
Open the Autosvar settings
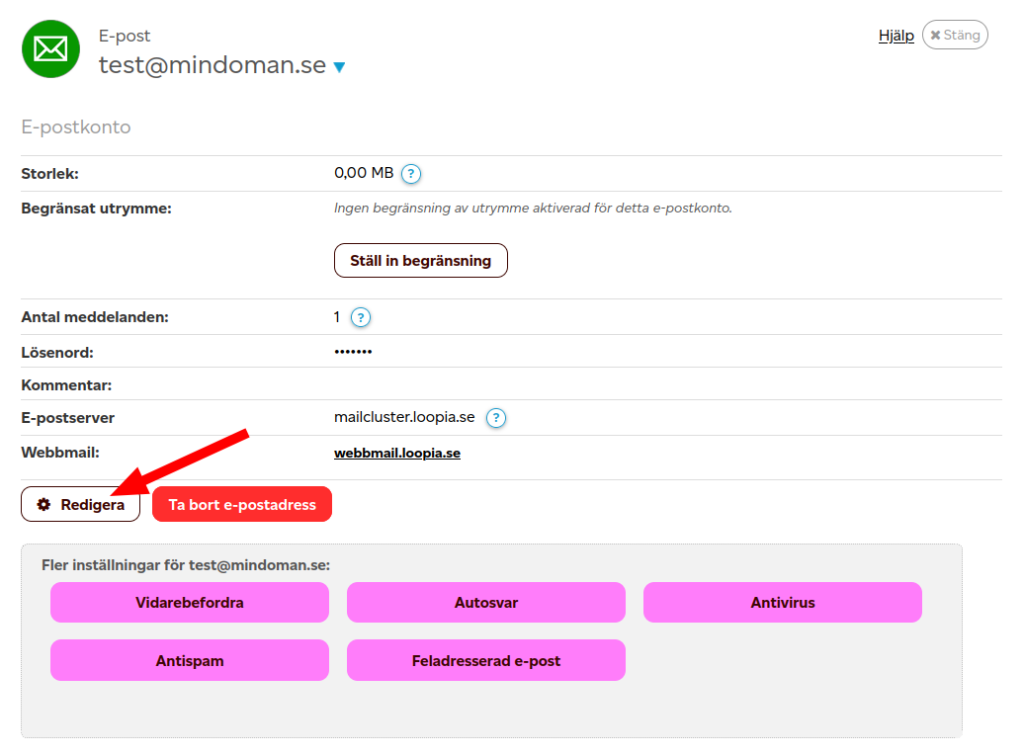(486, 603)
